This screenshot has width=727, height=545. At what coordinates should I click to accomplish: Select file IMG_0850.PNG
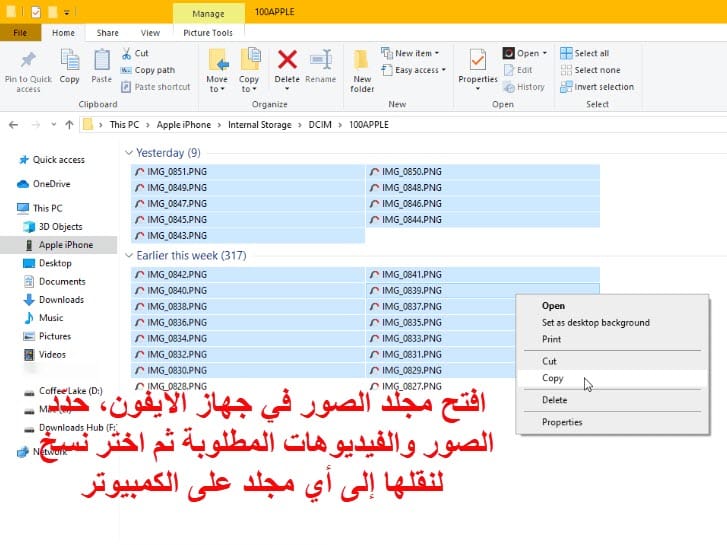[x=483, y=172]
